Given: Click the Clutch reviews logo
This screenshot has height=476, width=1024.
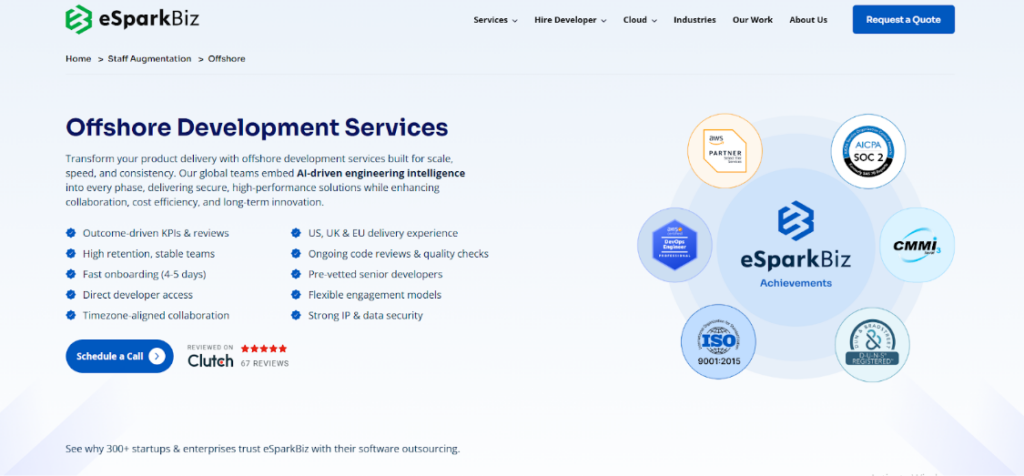Looking at the screenshot, I should click(210, 360).
